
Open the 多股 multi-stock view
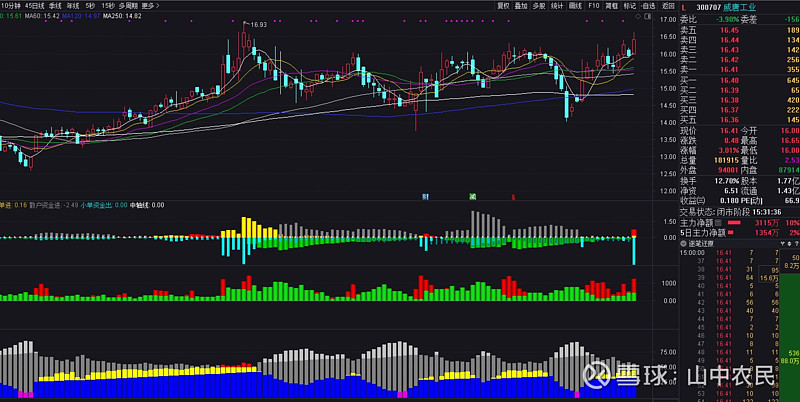539,6
